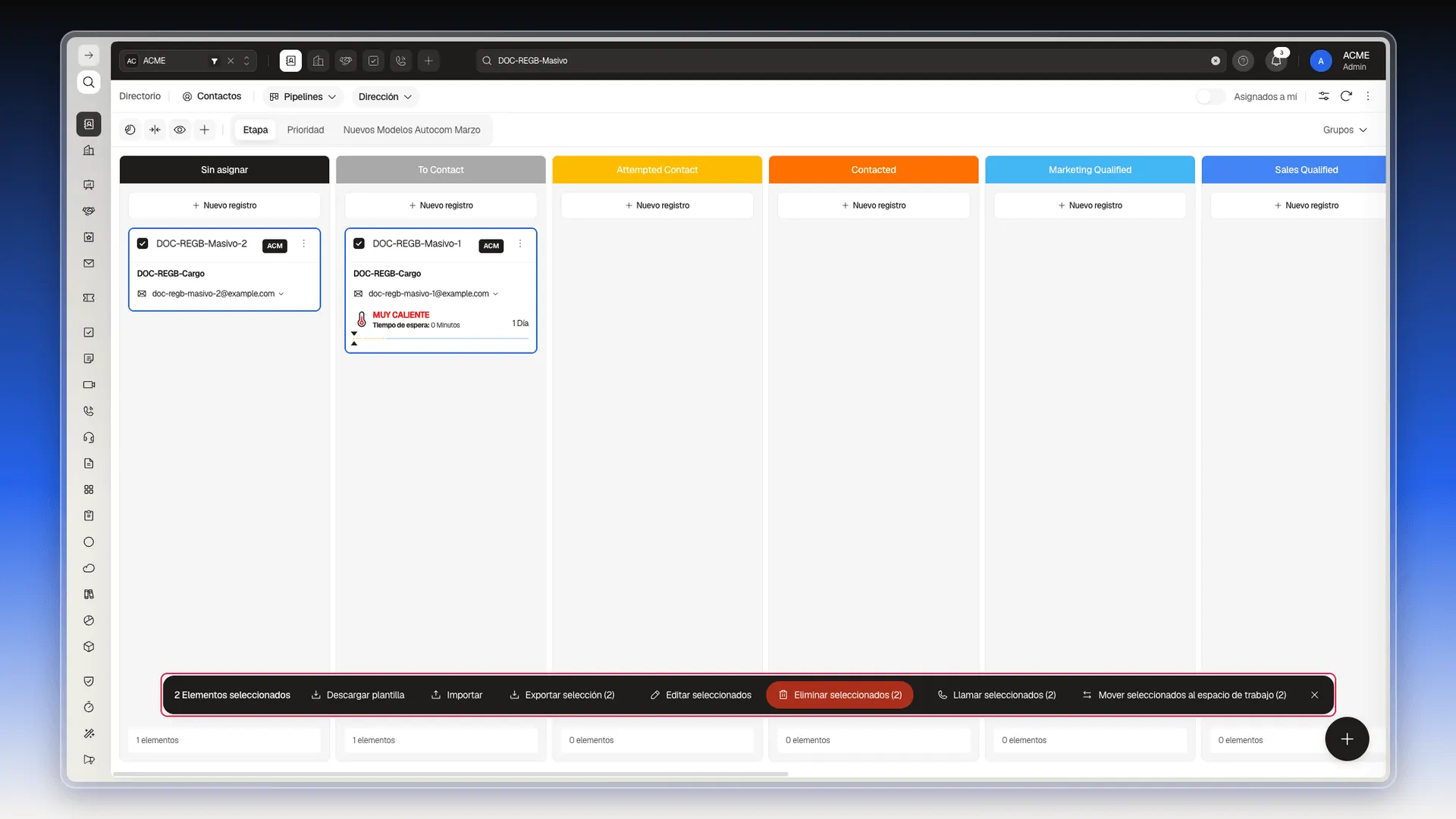Click the collapse columns icon

[x=155, y=130]
